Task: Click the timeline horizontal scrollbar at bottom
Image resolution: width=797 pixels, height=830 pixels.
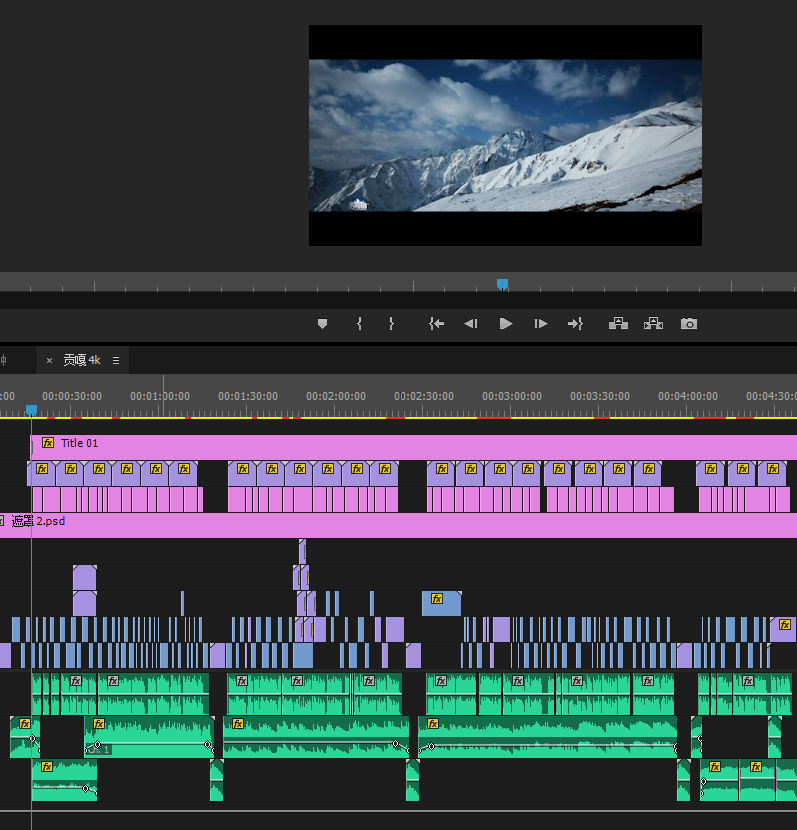Action: [x=398, y=810]
